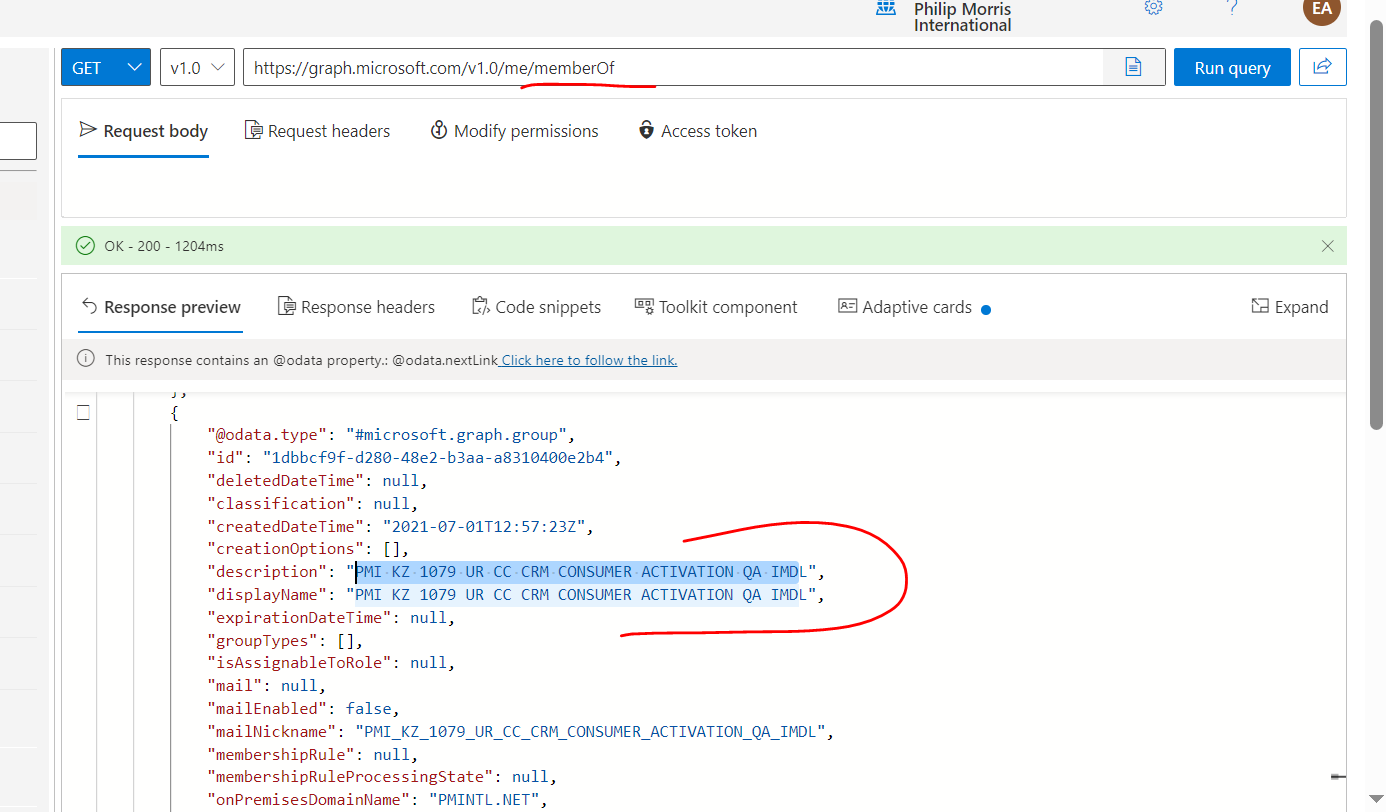This screenshot has height=812, width=1386.
Task: Share the query using the share icon
Action: coord(1322,67)
